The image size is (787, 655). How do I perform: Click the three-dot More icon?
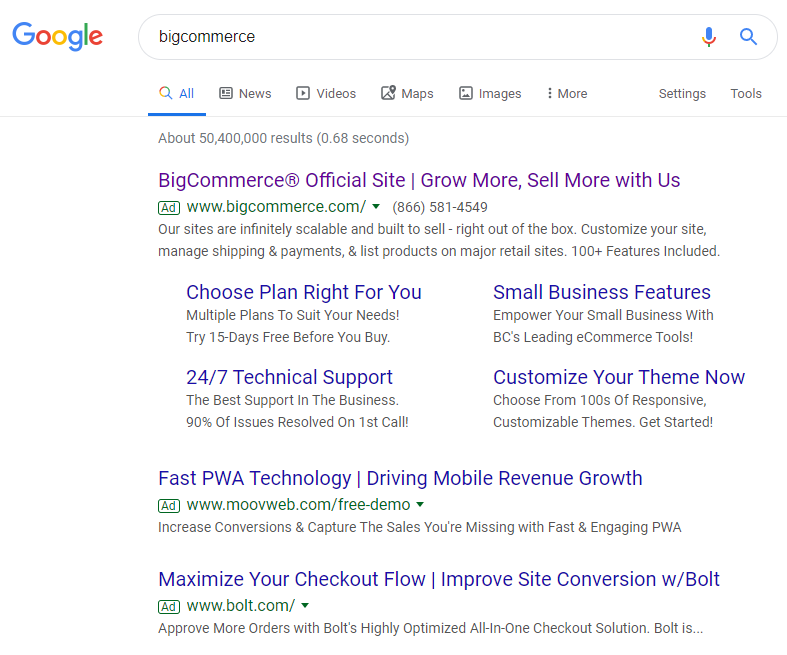point(549,93)
